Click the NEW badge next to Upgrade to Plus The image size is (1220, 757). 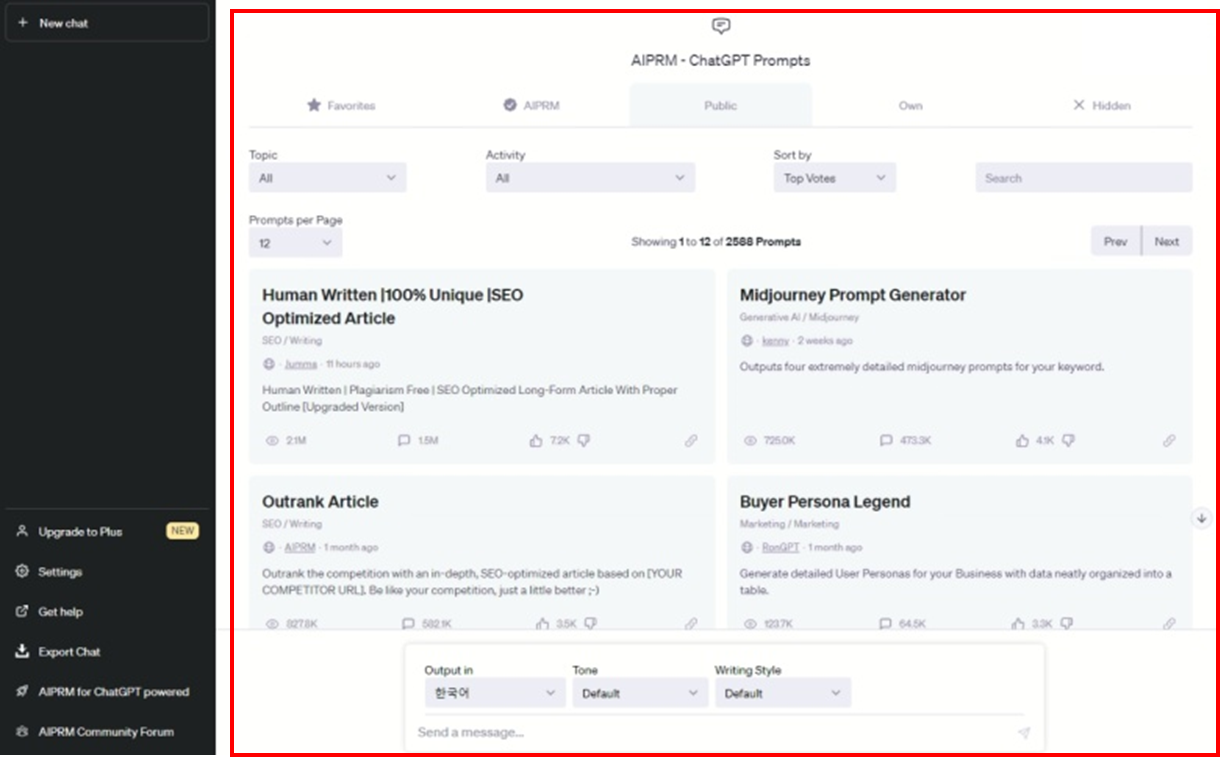182,531
